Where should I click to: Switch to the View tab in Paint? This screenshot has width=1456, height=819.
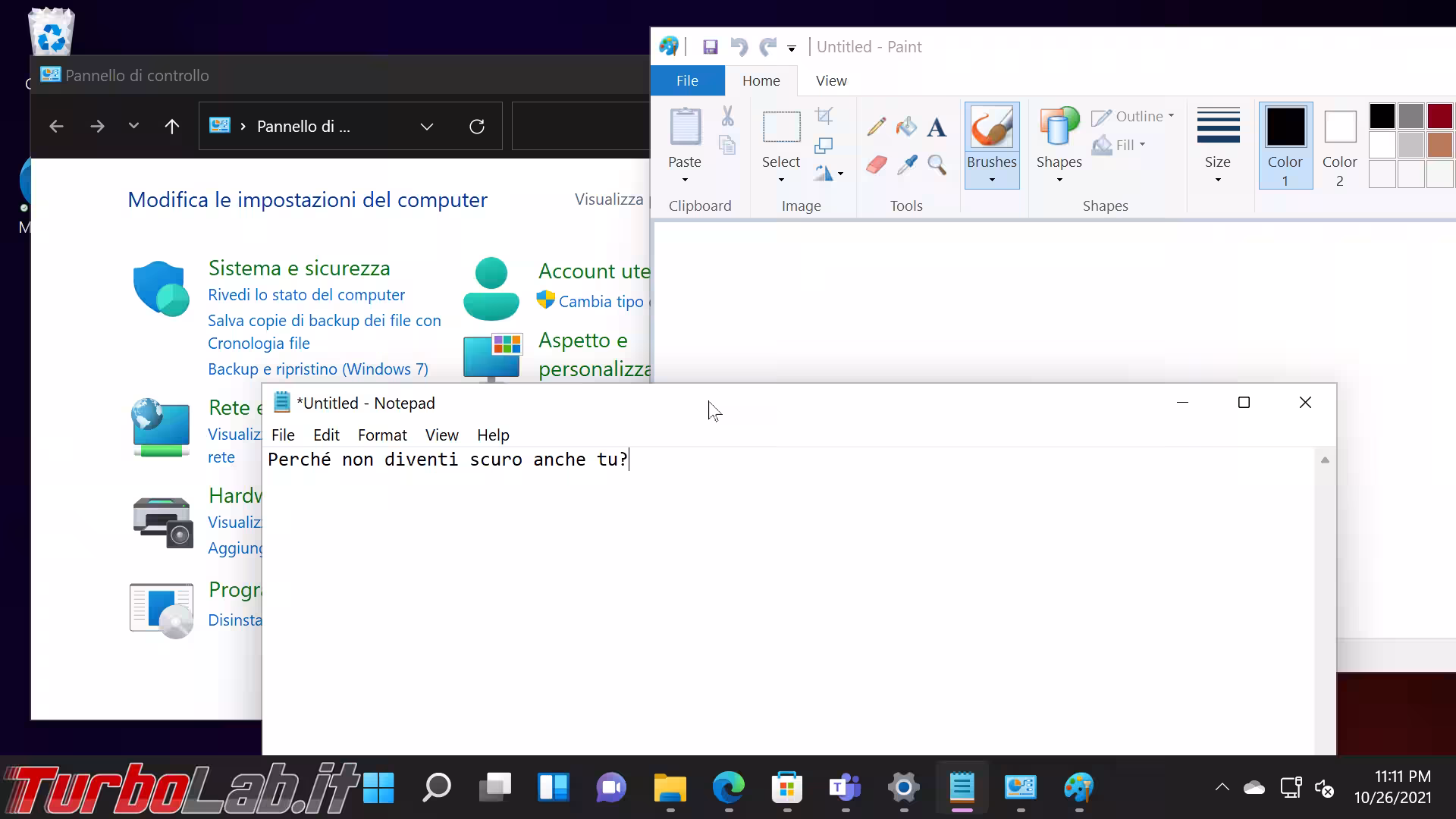click(x=831, y=81)
